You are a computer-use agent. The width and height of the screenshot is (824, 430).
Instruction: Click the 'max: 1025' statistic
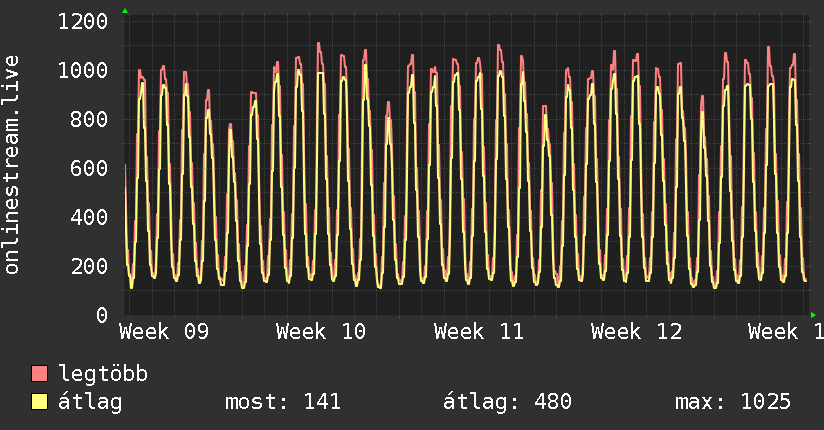coord(733,402)
